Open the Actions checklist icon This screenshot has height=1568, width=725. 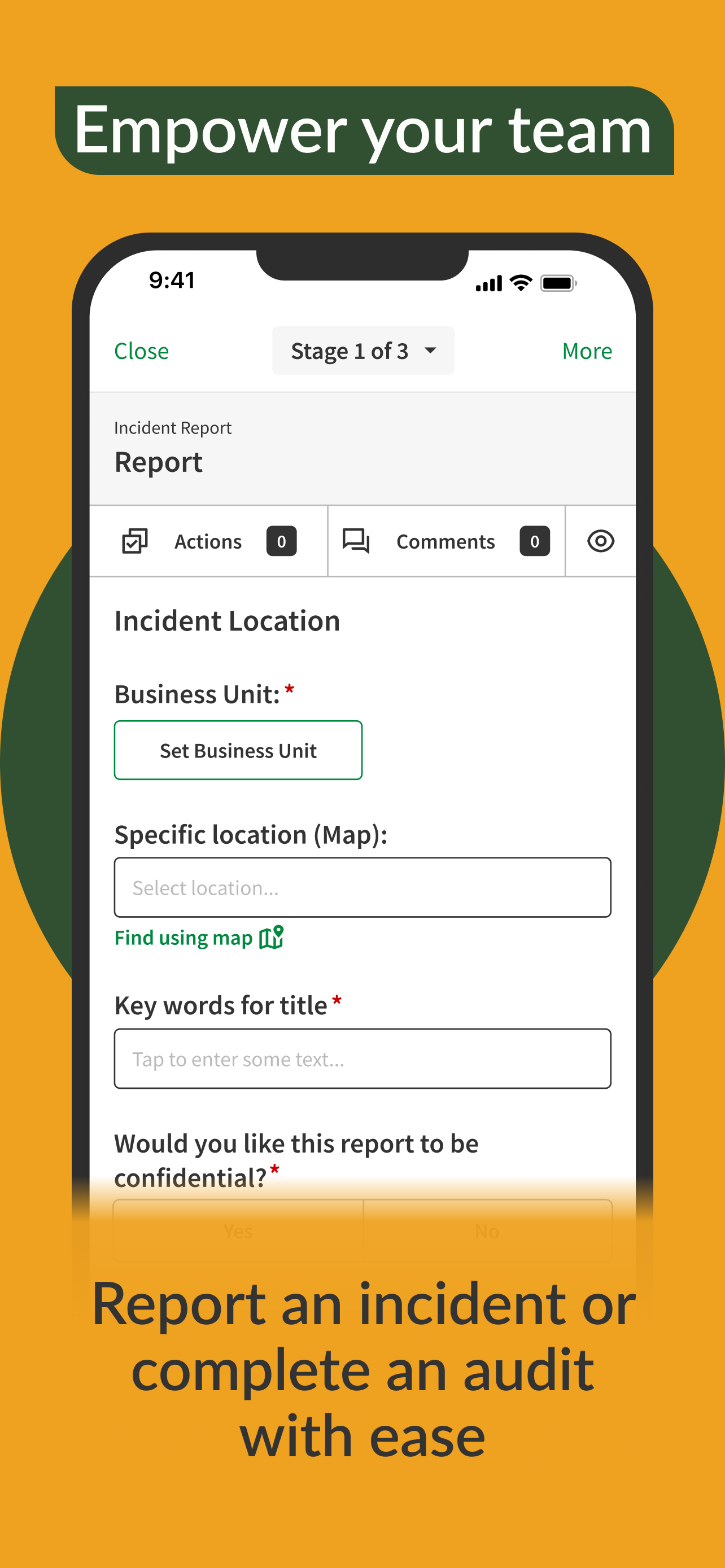pos(134,541)
